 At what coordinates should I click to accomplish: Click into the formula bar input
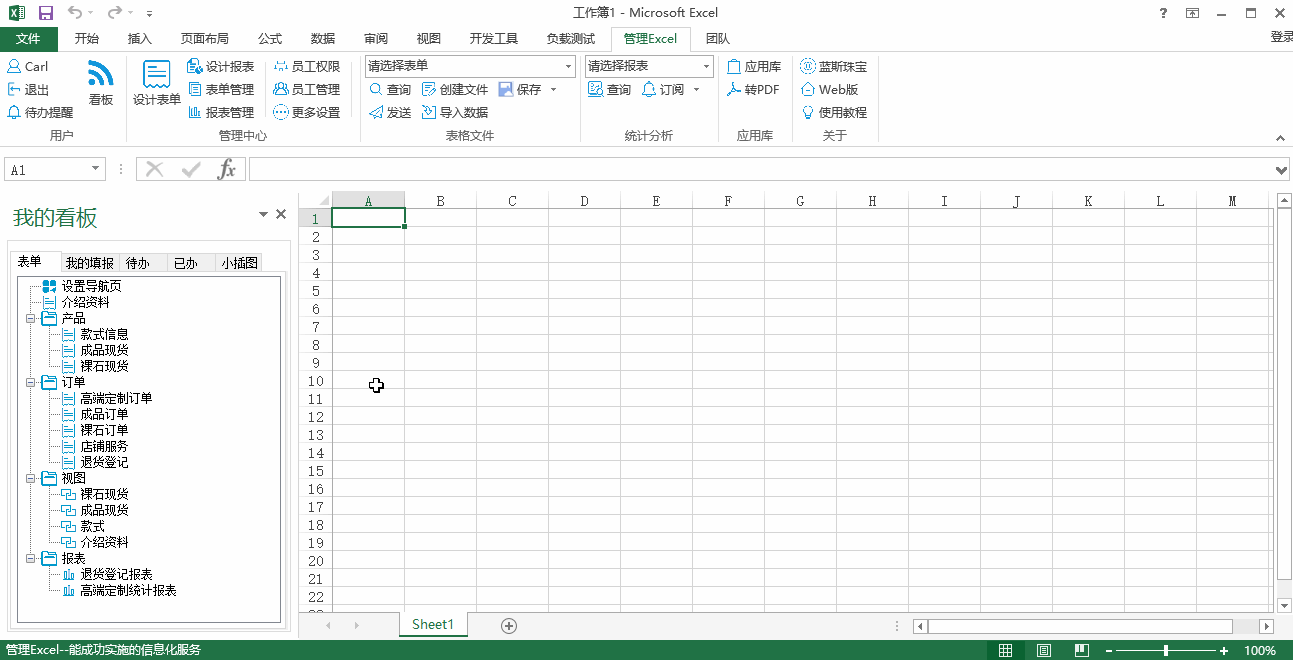pos(761,169)
